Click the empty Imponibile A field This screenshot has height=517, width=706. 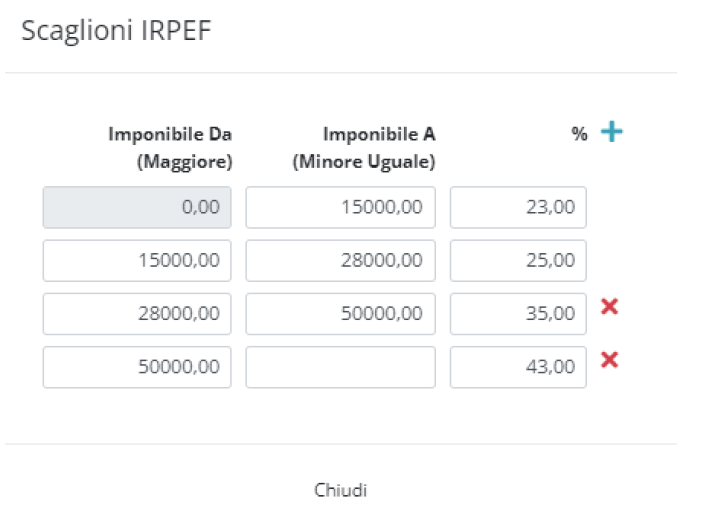pyautogui.click(x=340, y=367)
